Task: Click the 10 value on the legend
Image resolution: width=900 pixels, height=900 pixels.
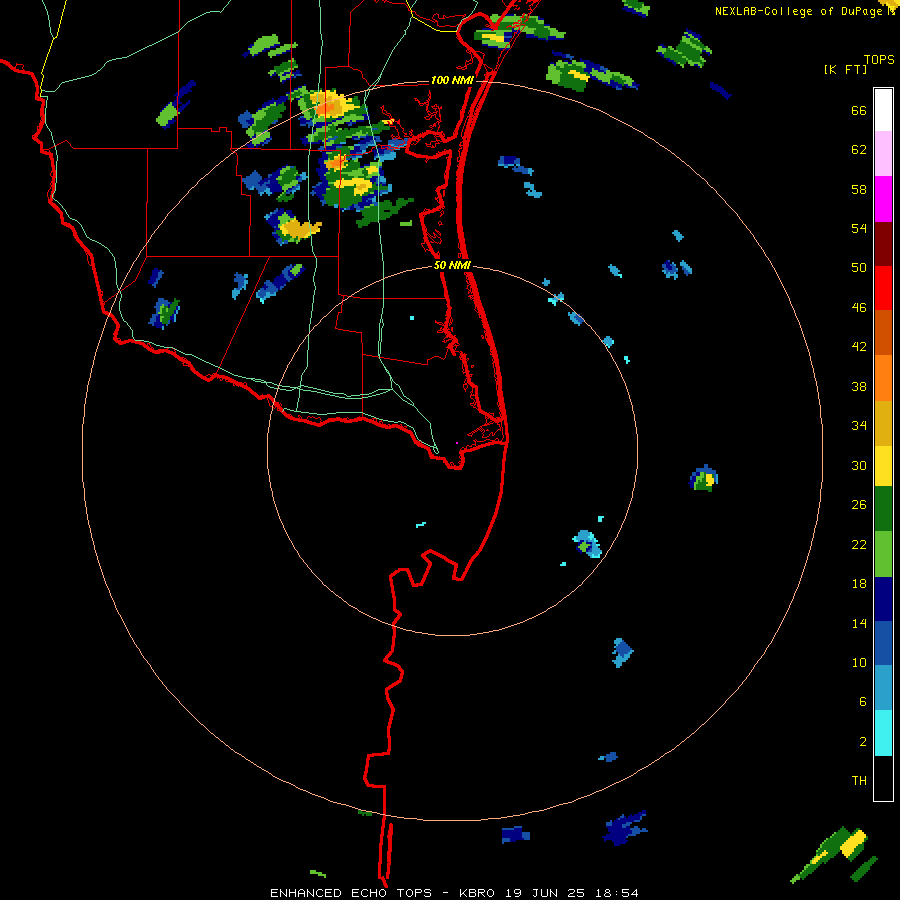Action: pyautogui.click(x=859, y=662)
